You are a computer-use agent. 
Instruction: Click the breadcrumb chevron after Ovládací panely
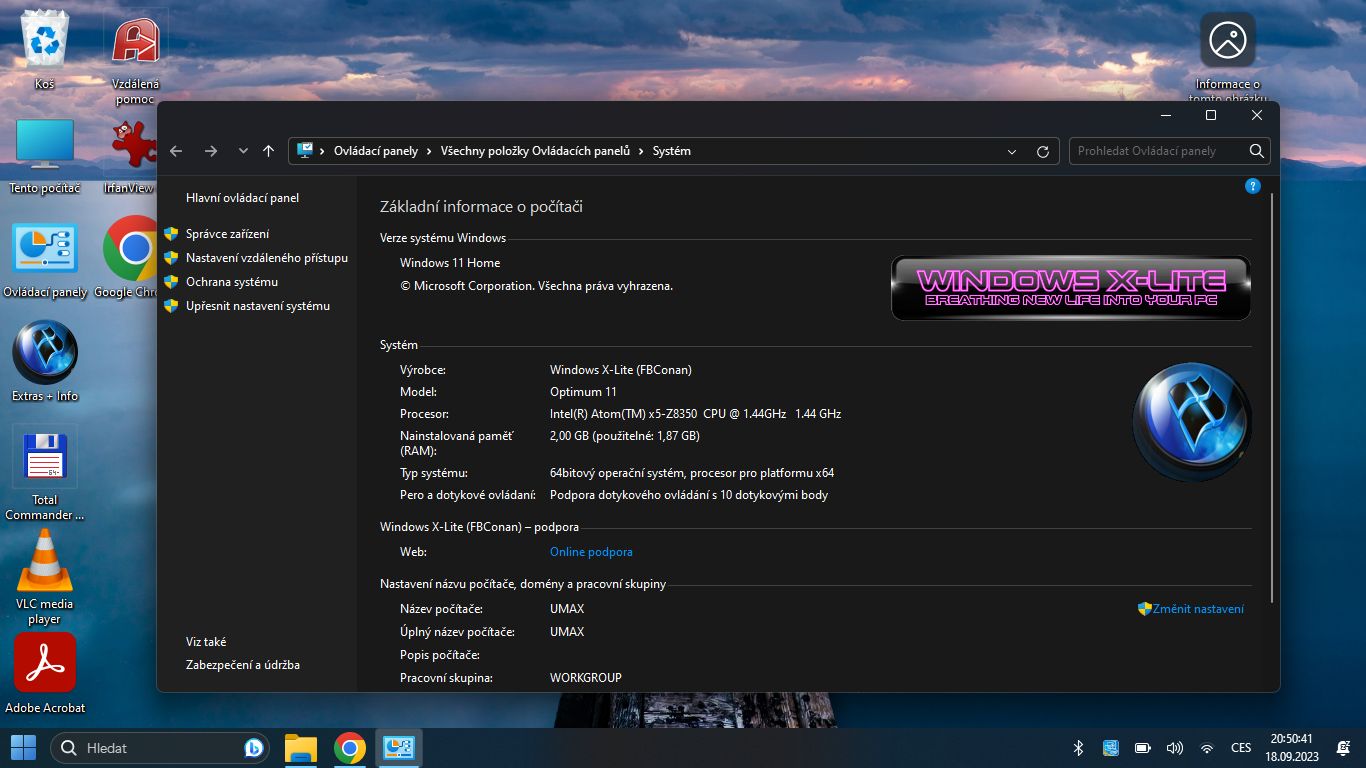click(x=429, y=151)
